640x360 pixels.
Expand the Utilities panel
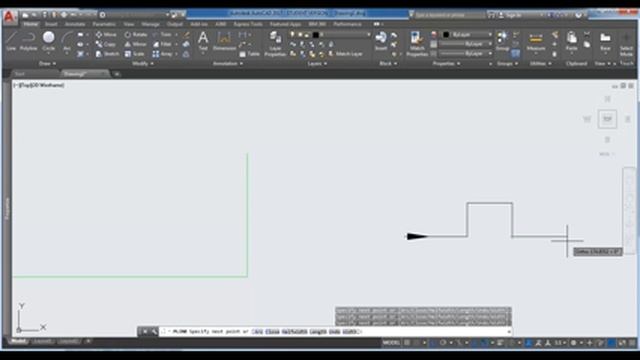(x=540, y=64)
